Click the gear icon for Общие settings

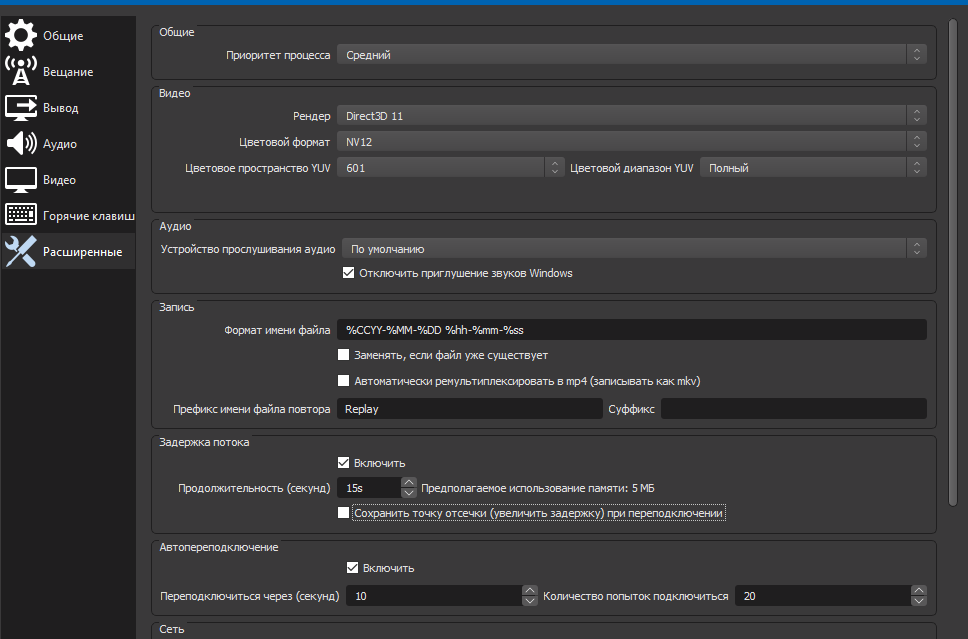[x=21, y=35]
